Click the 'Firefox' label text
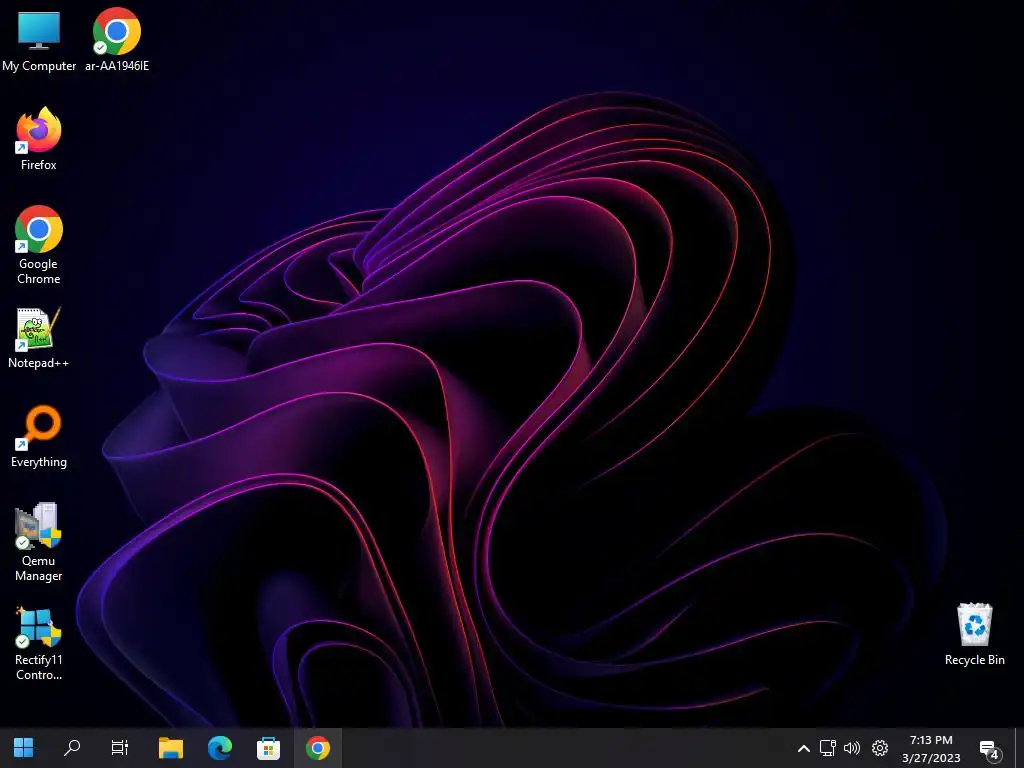 click(x=39, y=165)
